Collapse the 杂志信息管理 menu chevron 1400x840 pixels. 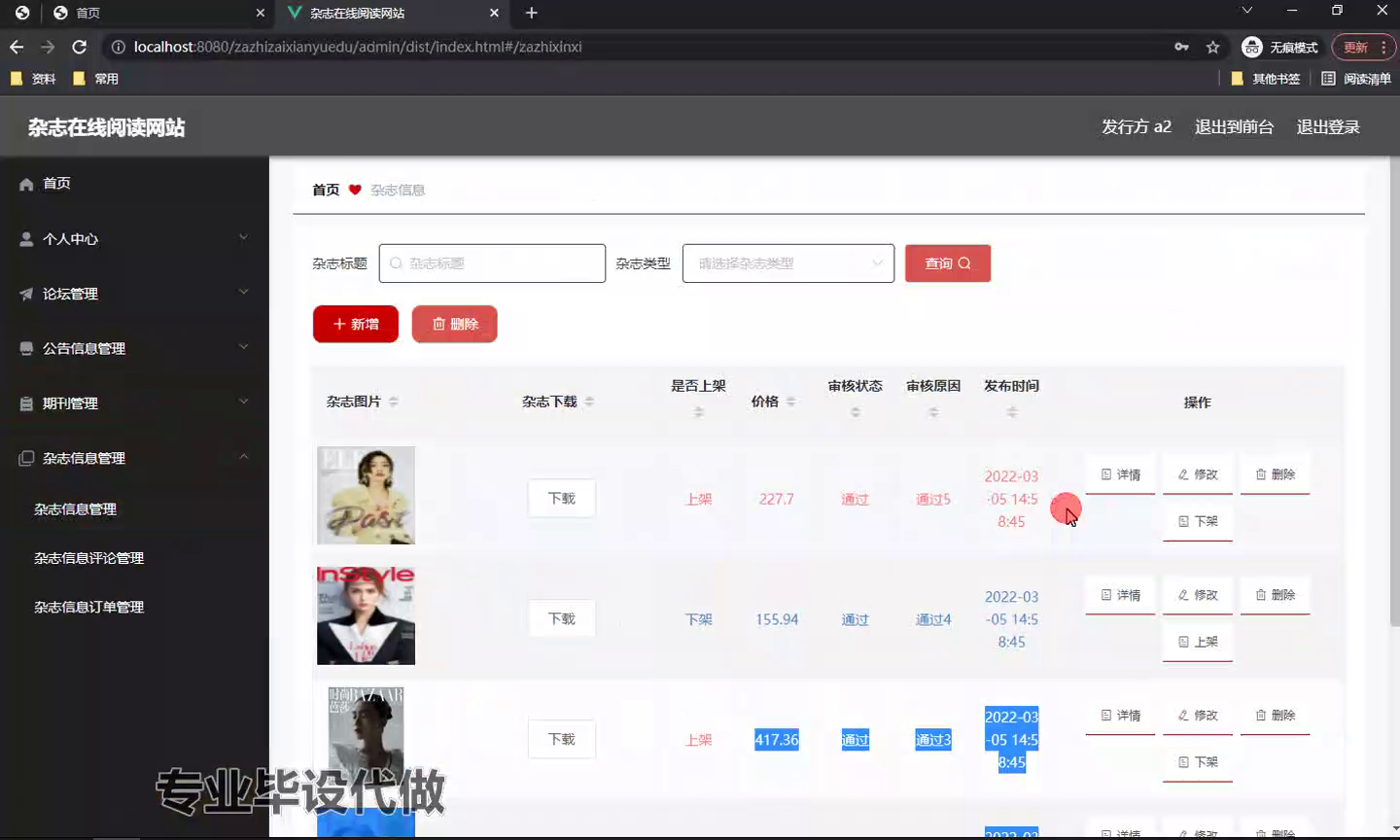tap(244, 456)
